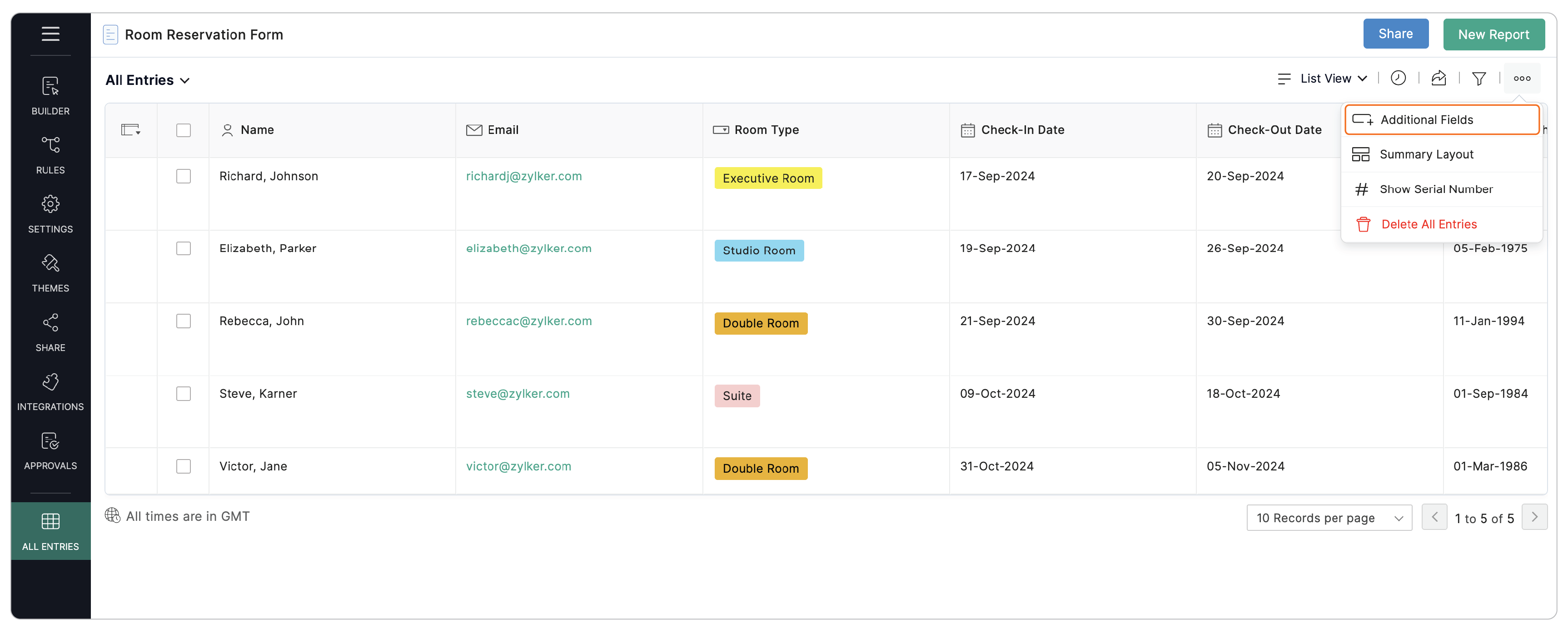Click the filter entries icon
Image resolution: width=1568 pixels, height=628 pixels.
point(1479,78)
